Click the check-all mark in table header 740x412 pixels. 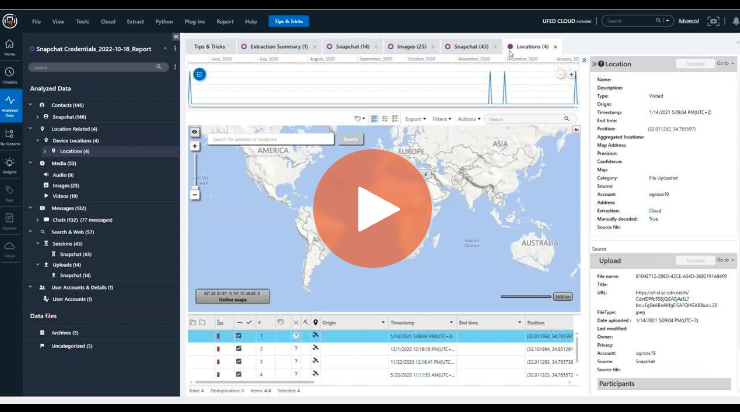click(249, 322)
